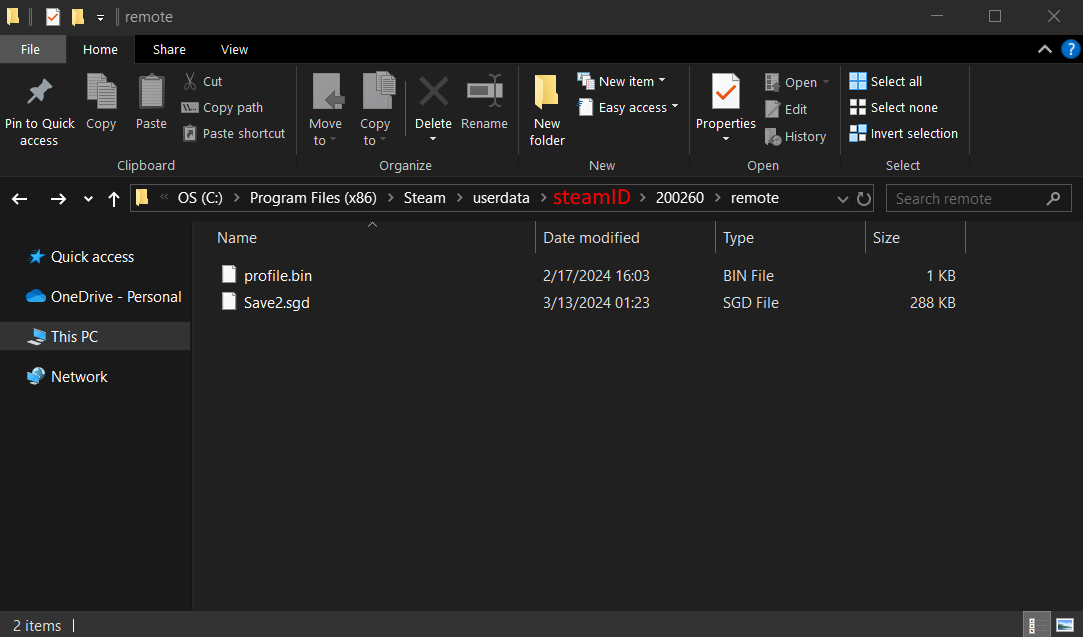Open Help with the question mark icon
Screen dimensions: 1083x637
pos(1071,50)
